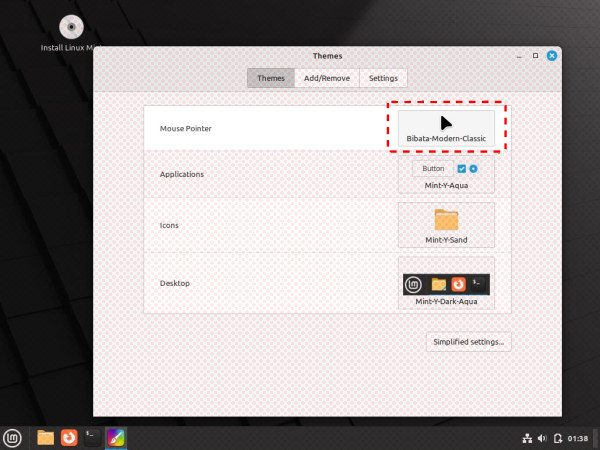Switch to the Themes tab
Image resolution: width=600 pixels, height=450 pixels.
pos(271,78)
